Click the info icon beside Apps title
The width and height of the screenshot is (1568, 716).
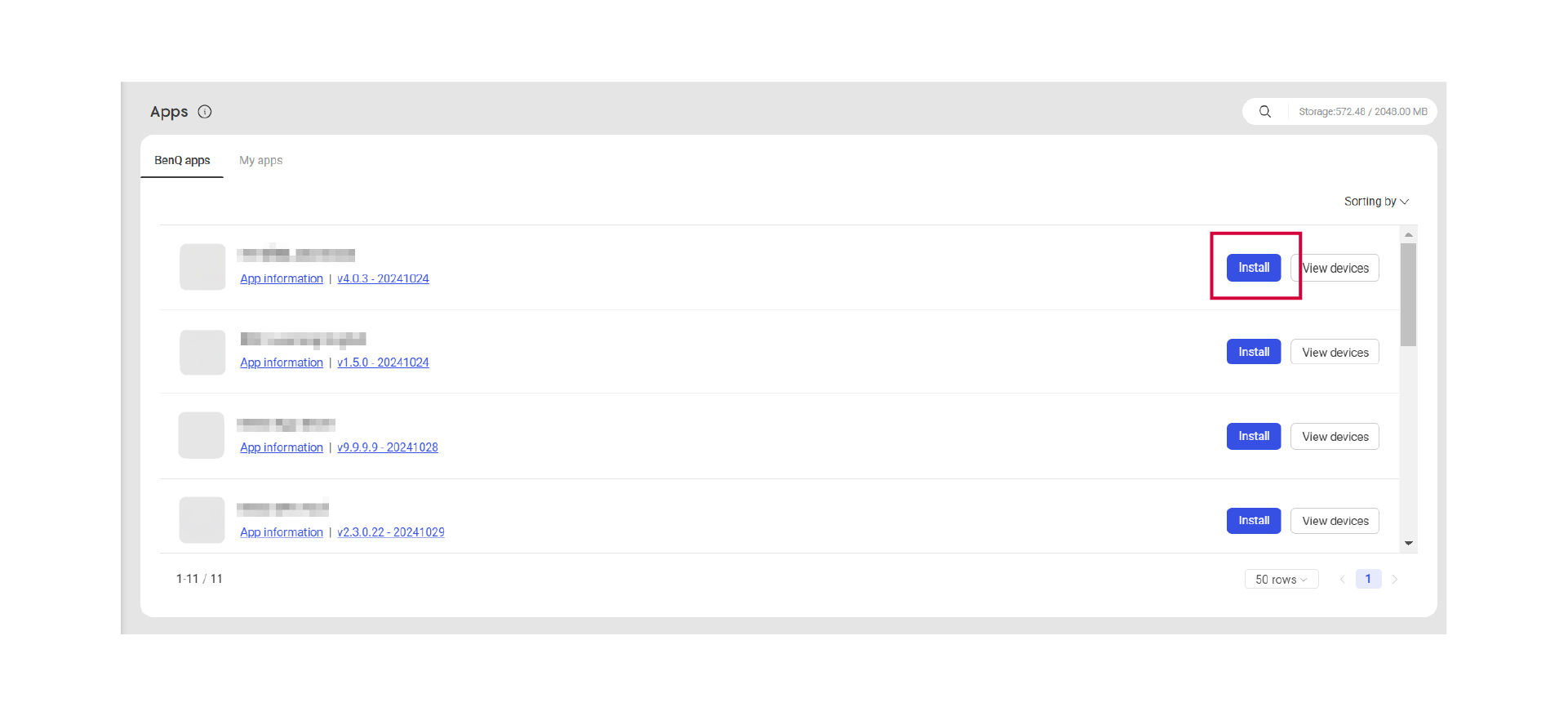(x=205, y=112)
